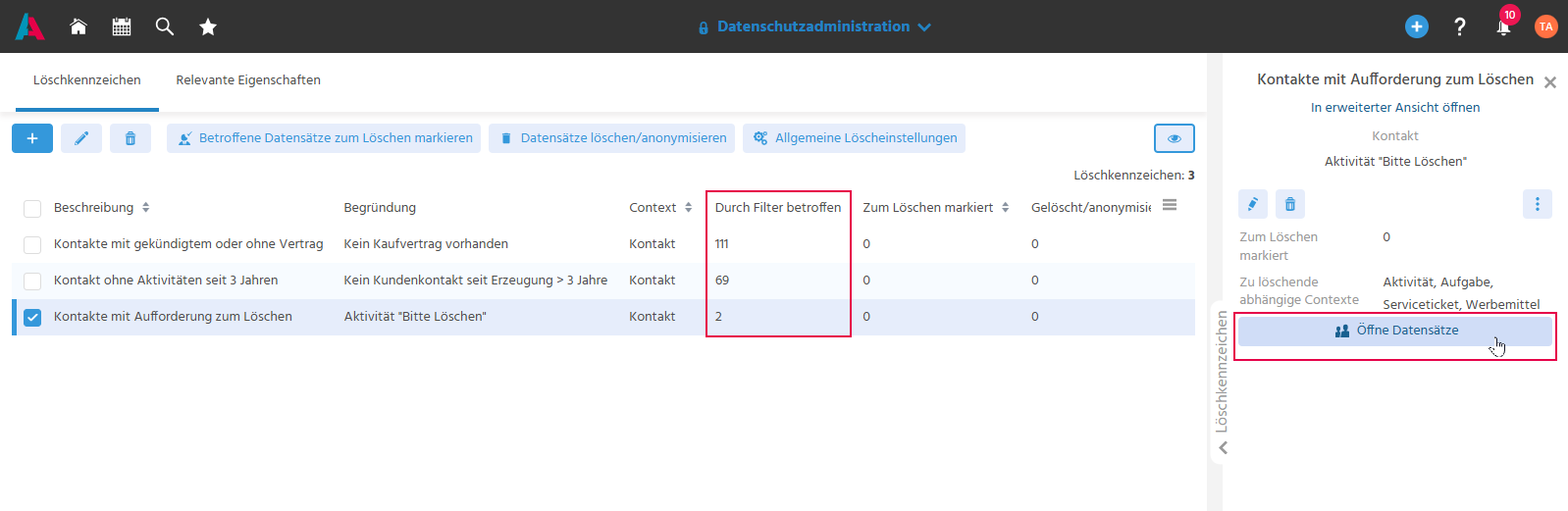This screenshot has width=1568, height=511.
Task: Open the home page icon
Action: click(78, 26)
